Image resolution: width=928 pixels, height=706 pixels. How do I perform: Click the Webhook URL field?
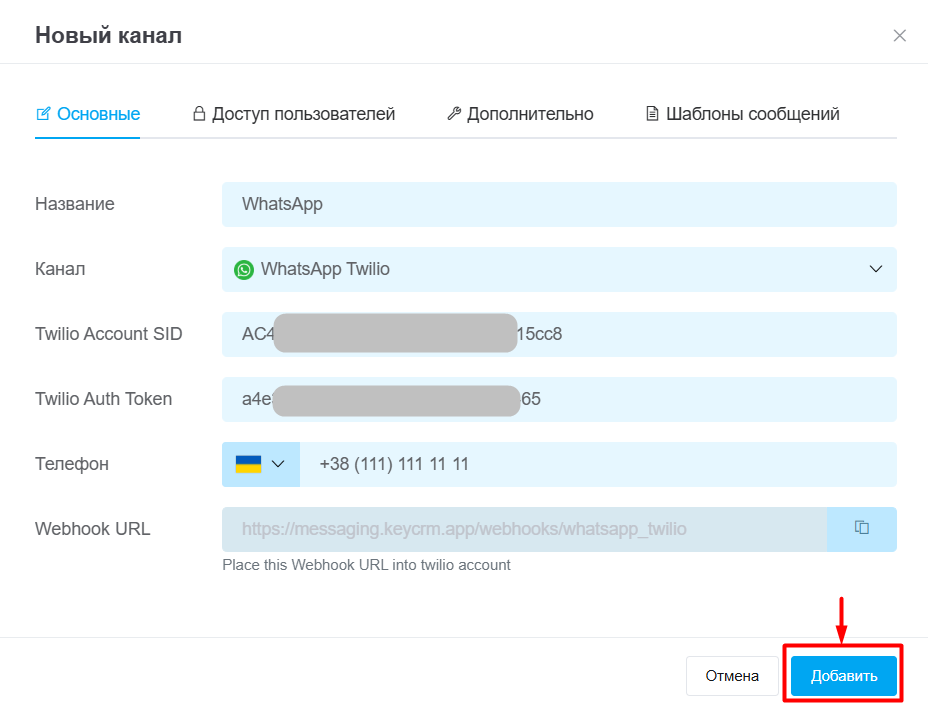524,530
